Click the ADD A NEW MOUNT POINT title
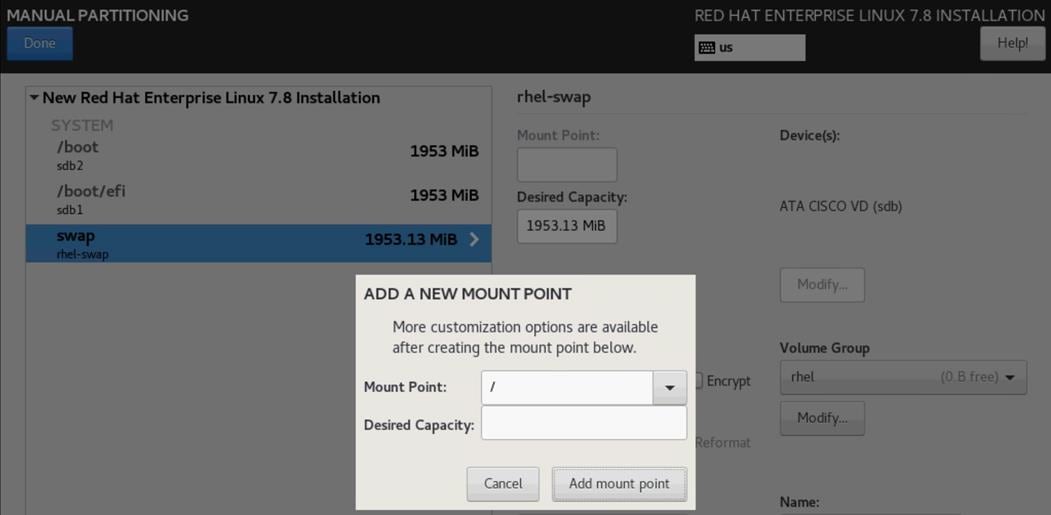This screenshot has height=515, width=1051. [467, 294]
